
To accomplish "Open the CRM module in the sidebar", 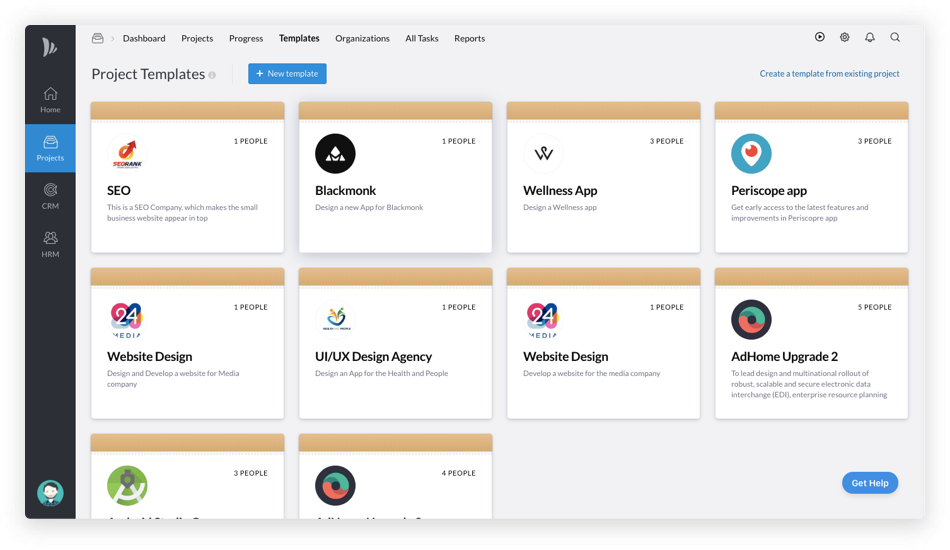I will point(50,196).
